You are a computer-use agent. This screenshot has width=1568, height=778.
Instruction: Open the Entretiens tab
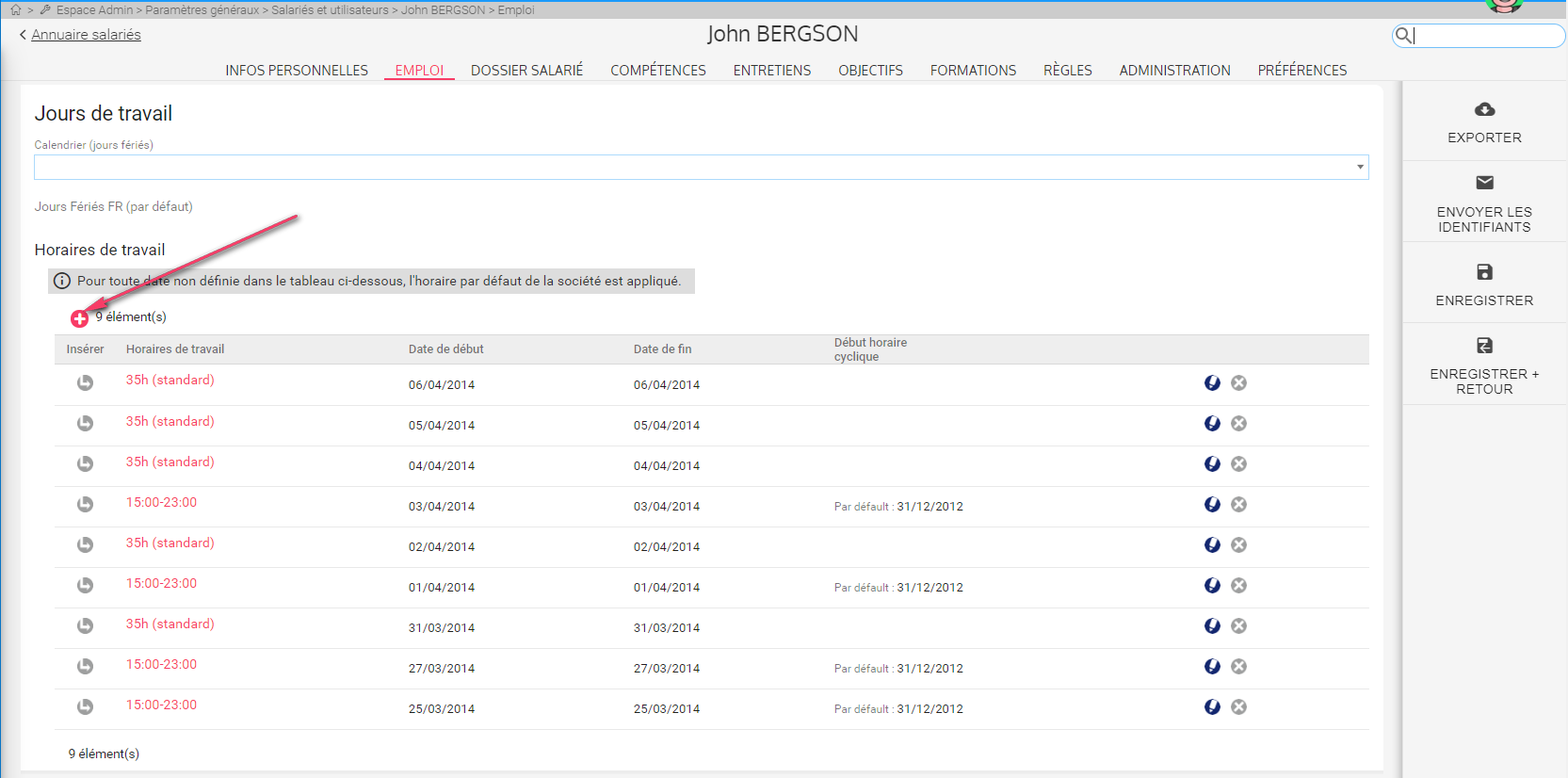click(x=772, y=71)
